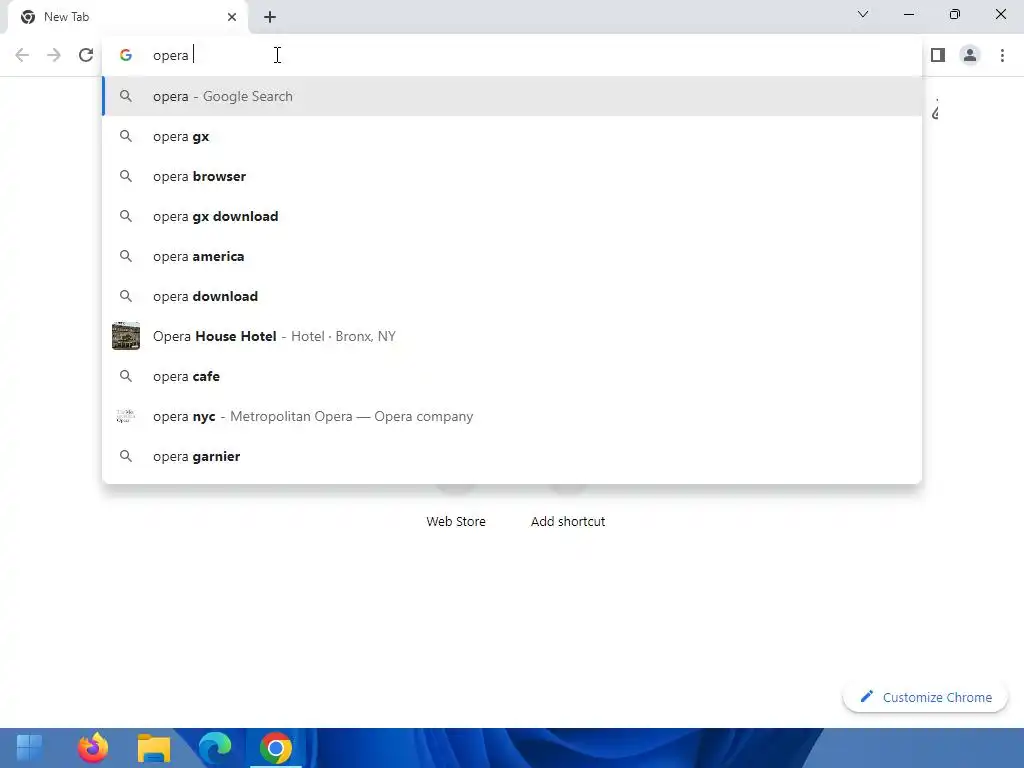
Task: Choose the 'opera download' suggestion
Action: click(x=512, y=296)
